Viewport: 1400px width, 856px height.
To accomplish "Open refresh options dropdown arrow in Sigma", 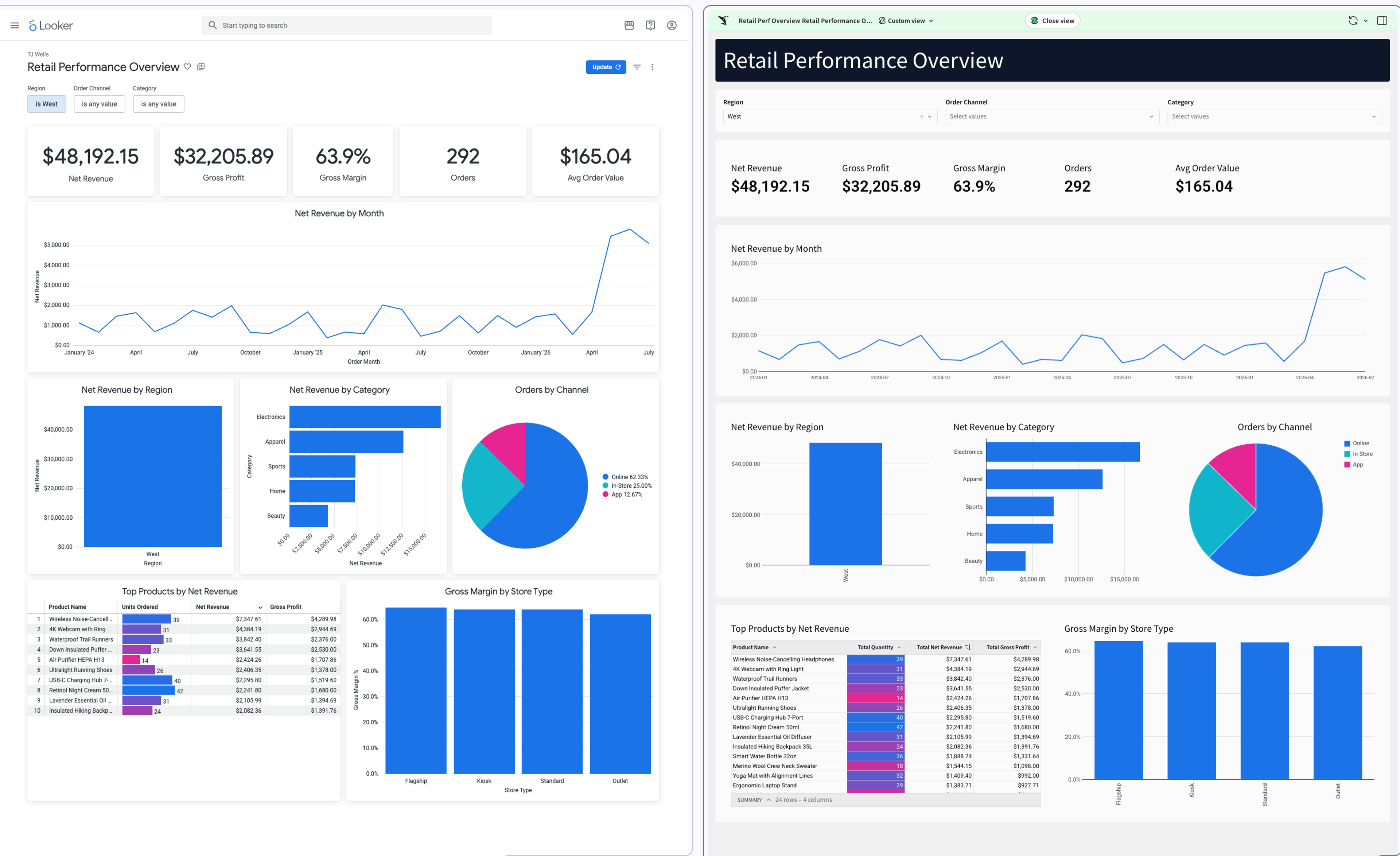I will (1365, 20).
